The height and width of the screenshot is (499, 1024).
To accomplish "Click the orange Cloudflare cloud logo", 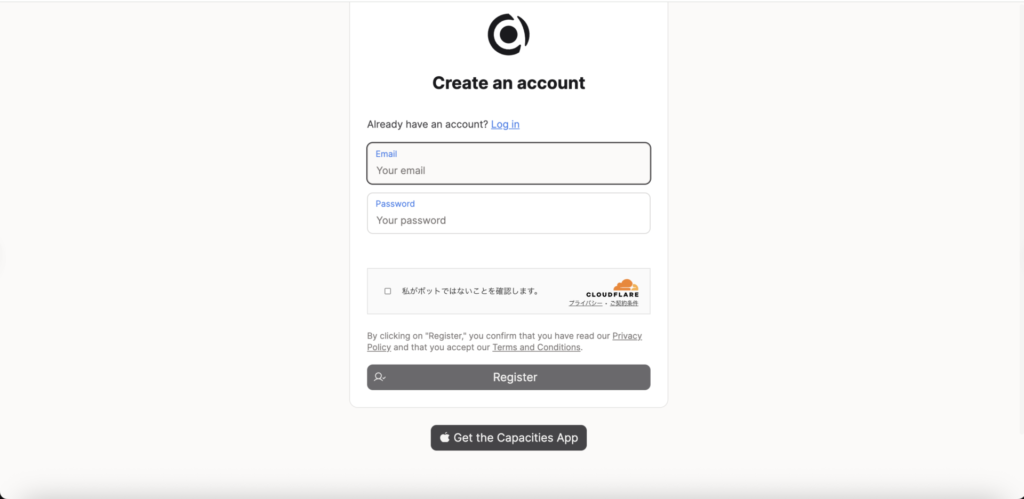I will [x=626, y=285].
